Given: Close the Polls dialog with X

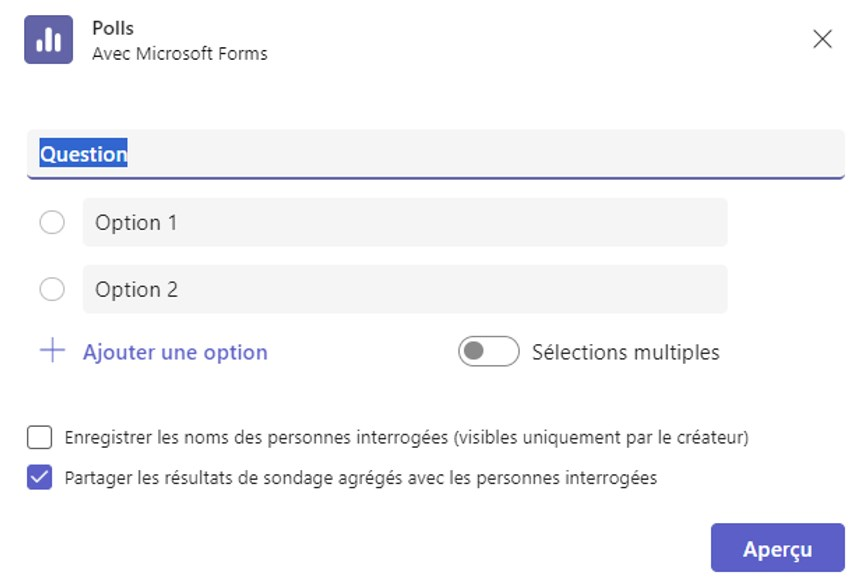Looking at the screenshot, I should [822, 39].
